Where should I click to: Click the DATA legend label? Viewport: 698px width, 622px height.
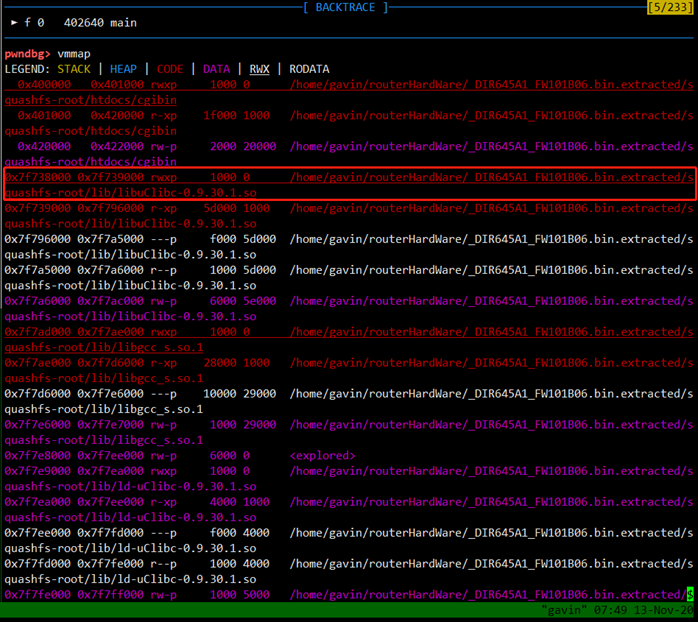[216, 69]
